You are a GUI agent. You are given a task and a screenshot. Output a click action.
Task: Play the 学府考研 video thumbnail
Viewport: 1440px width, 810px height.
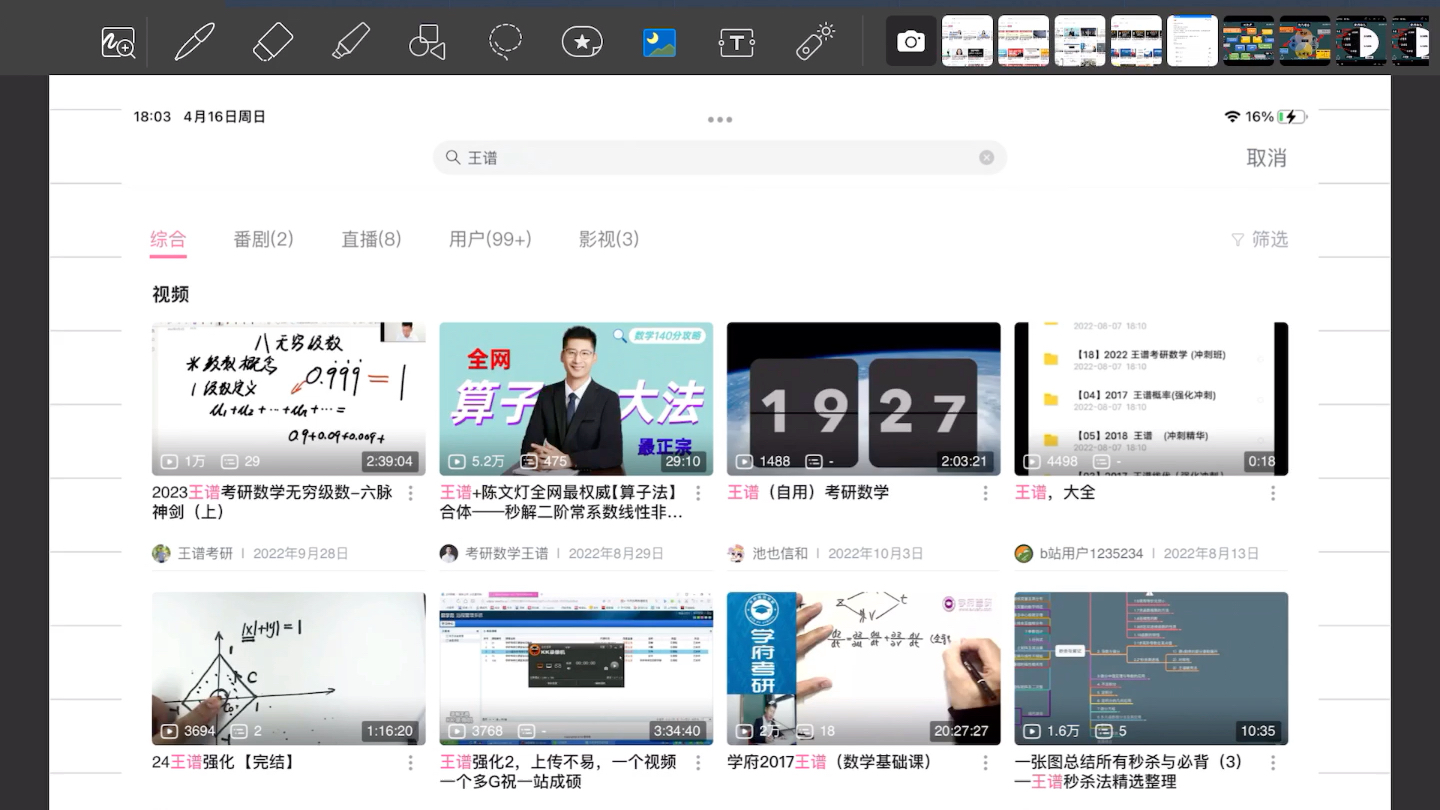coord(864,669)
